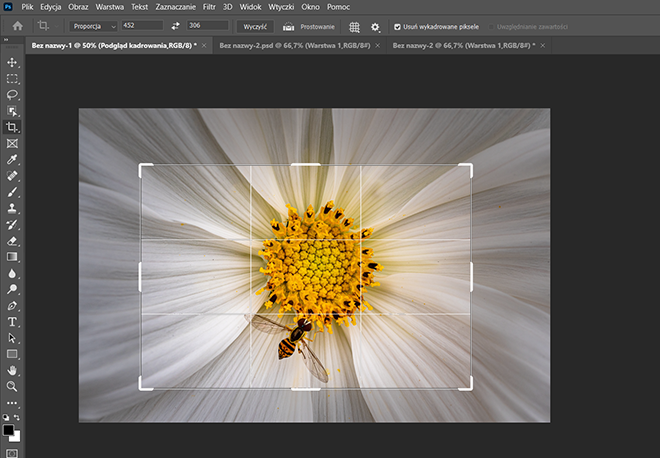Select the History Brush tool
660x458 pixels.
12,224
